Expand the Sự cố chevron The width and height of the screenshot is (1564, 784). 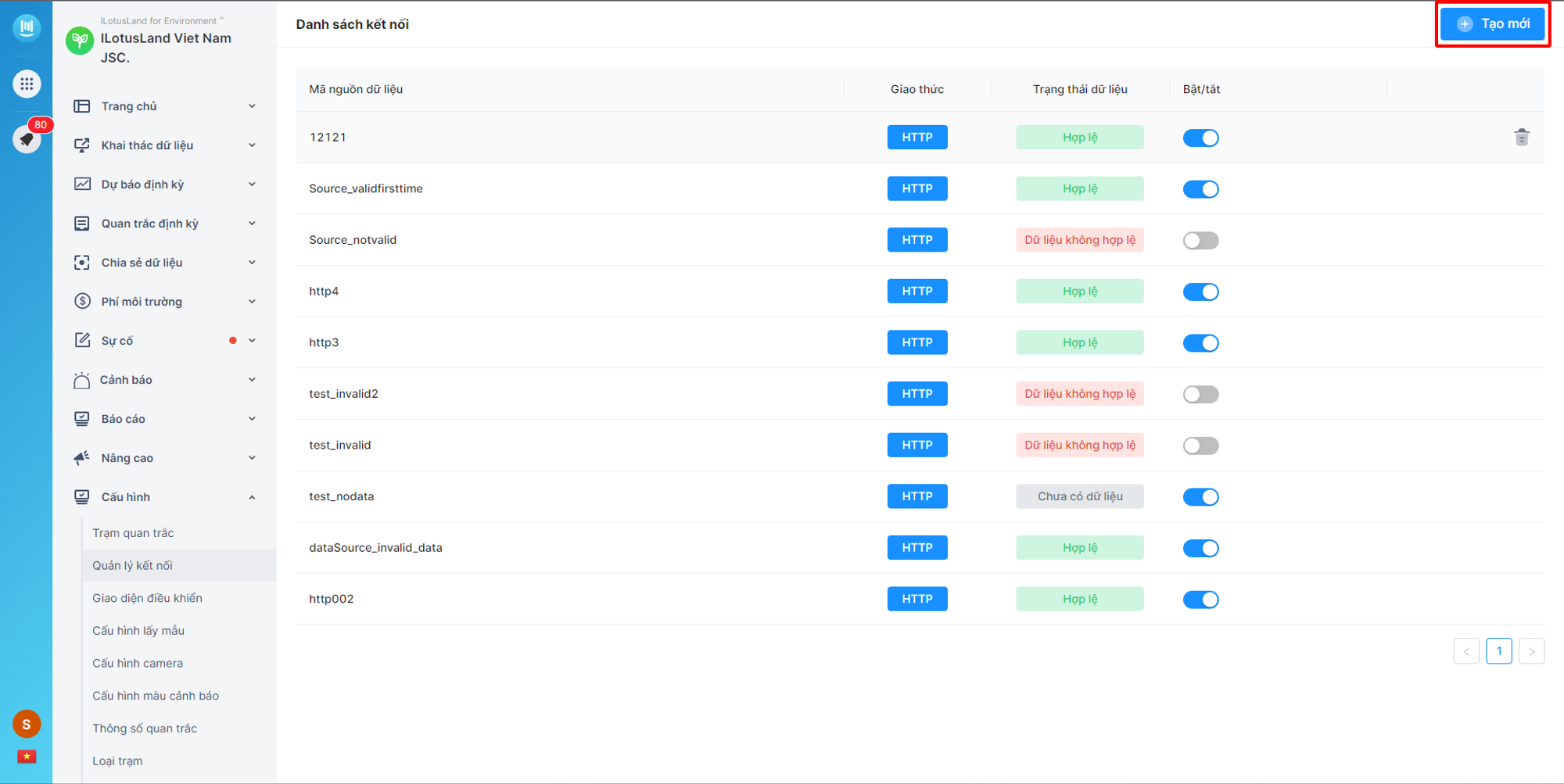(x=252, y=341)
